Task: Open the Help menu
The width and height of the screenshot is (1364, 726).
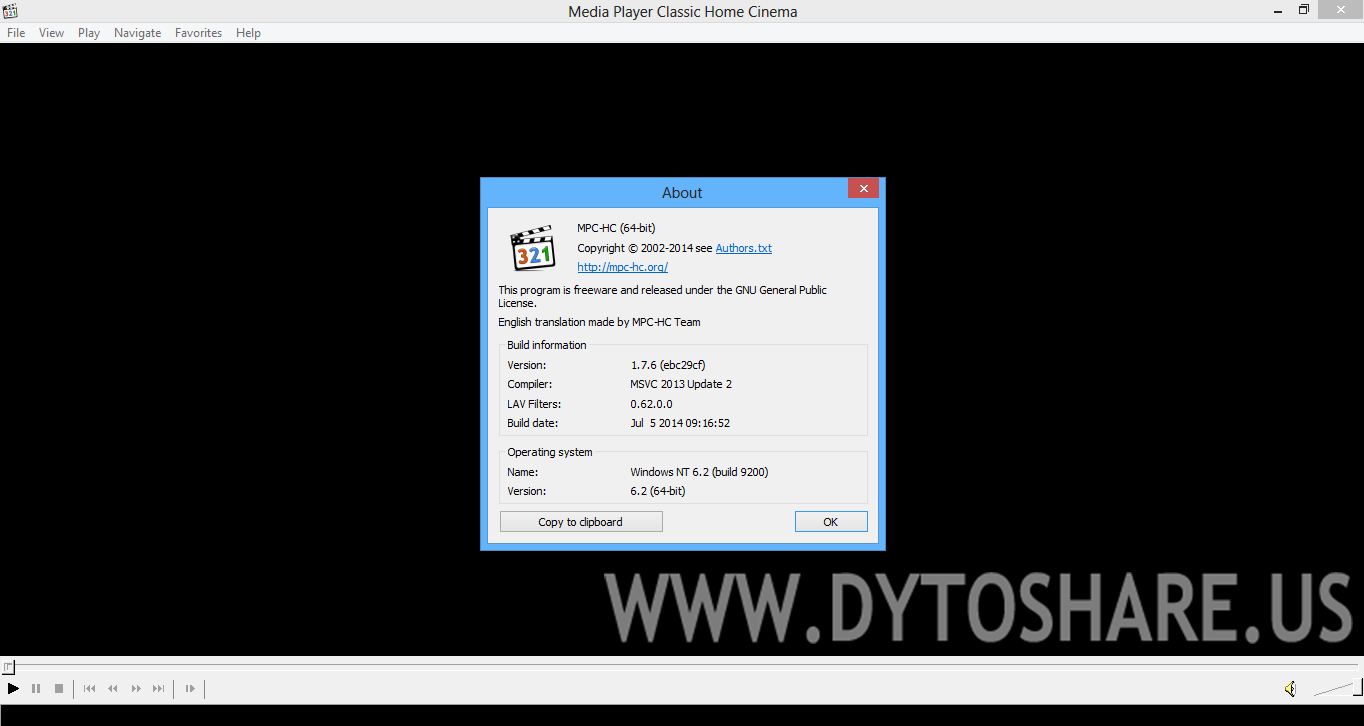Action: tap(248, 33)
